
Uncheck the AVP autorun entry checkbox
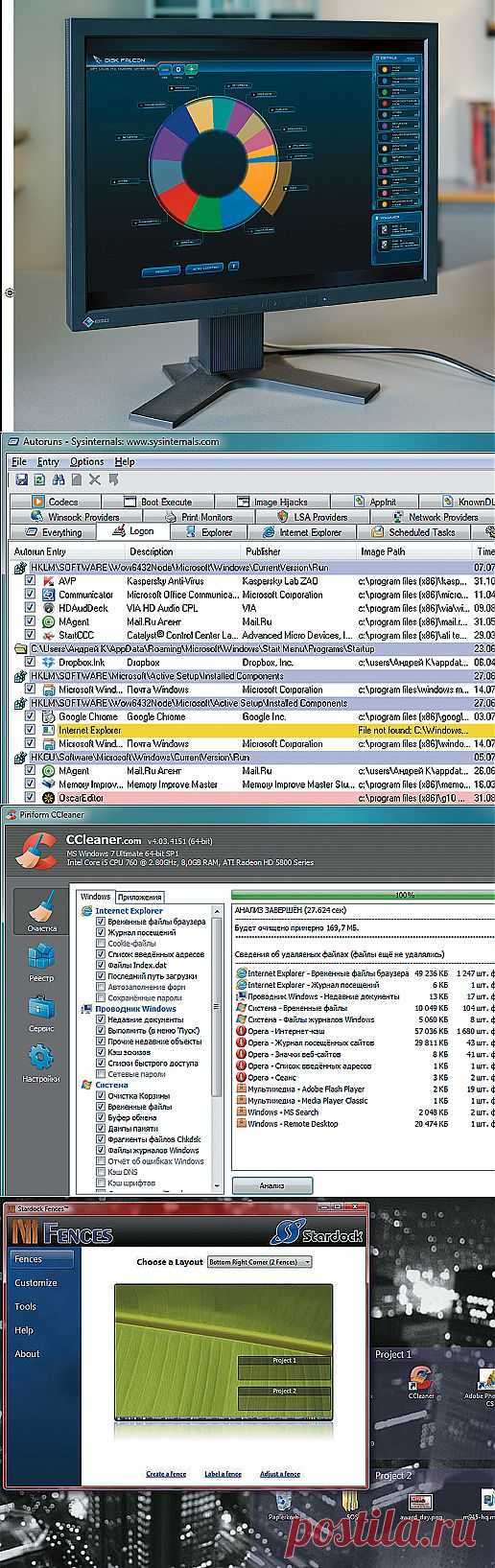click(x=30, y=581)
